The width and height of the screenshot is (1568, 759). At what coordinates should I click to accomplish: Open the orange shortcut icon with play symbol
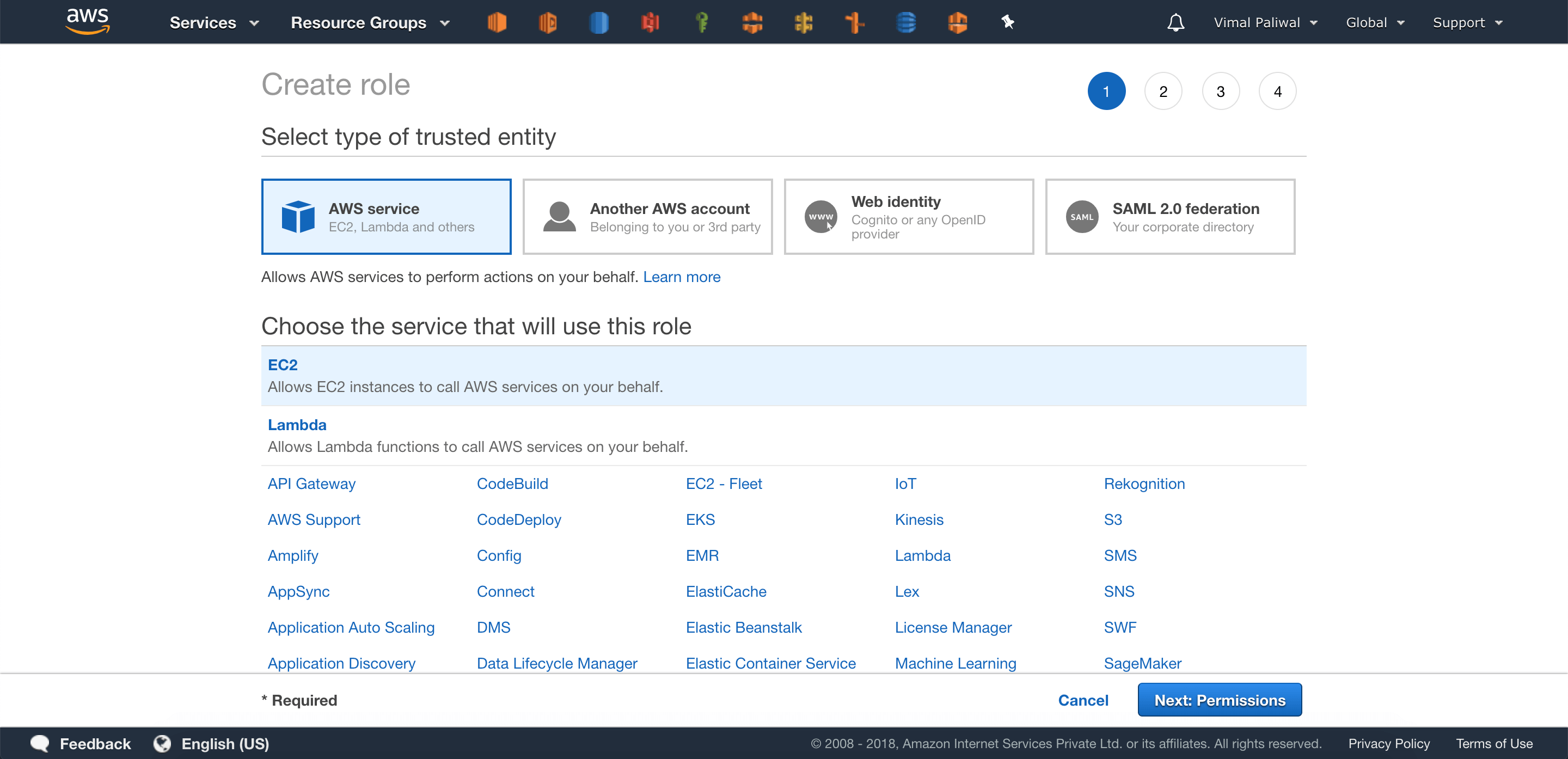[x=548, y=22]
